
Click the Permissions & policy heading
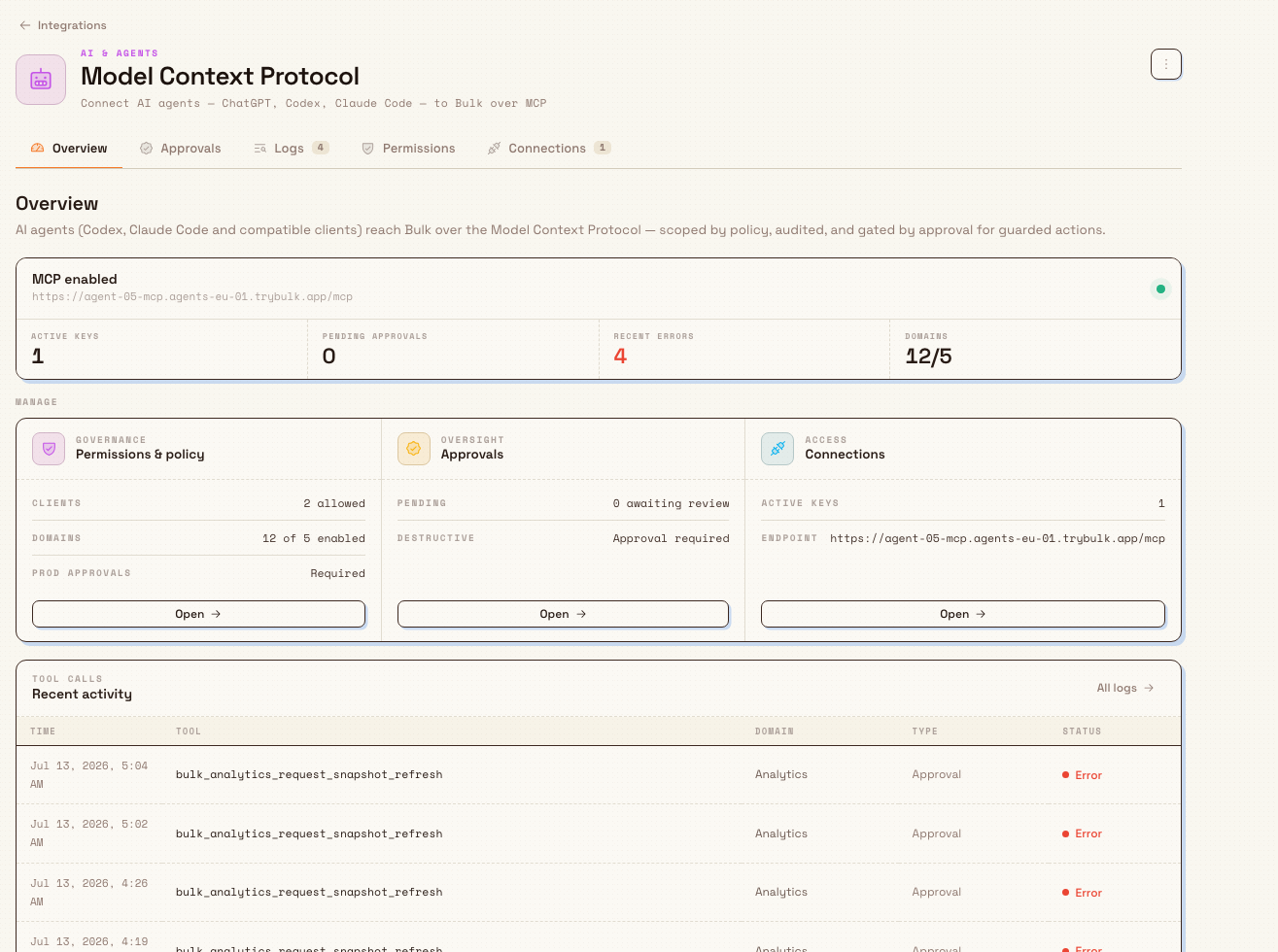pos(140,455)
